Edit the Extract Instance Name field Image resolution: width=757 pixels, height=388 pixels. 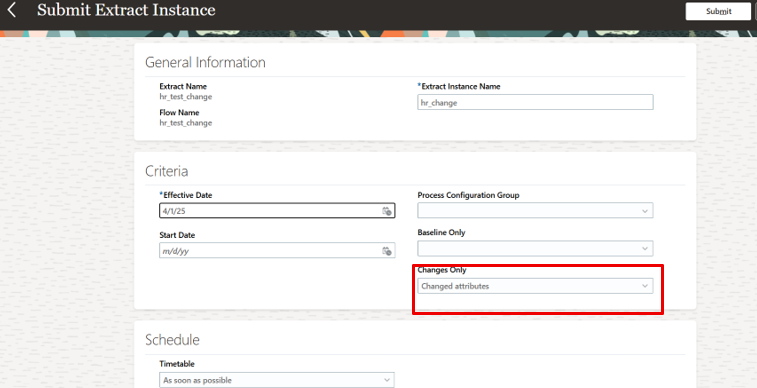pyautogui.click(x=535, y=102)
